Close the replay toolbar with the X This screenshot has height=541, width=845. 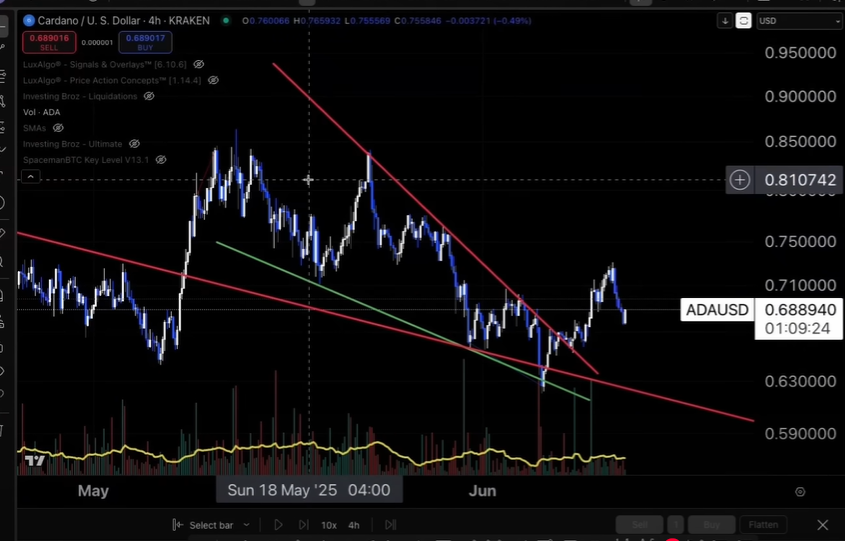point(822,525)
